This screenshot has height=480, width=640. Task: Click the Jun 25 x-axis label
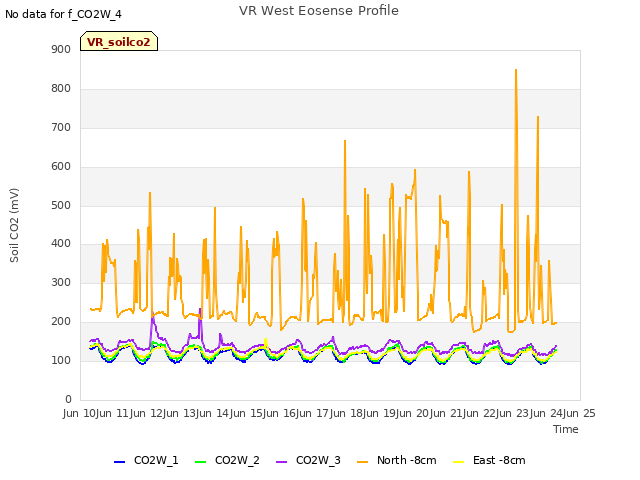pos(580,413)
